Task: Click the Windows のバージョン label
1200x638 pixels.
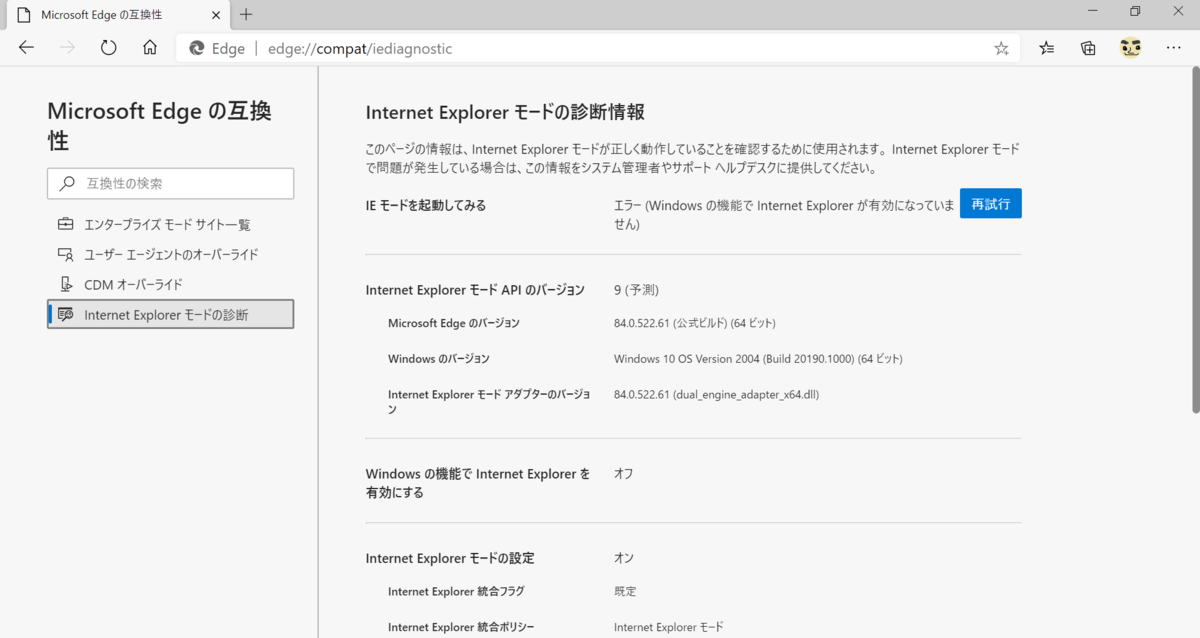Action: coord(439,358)
